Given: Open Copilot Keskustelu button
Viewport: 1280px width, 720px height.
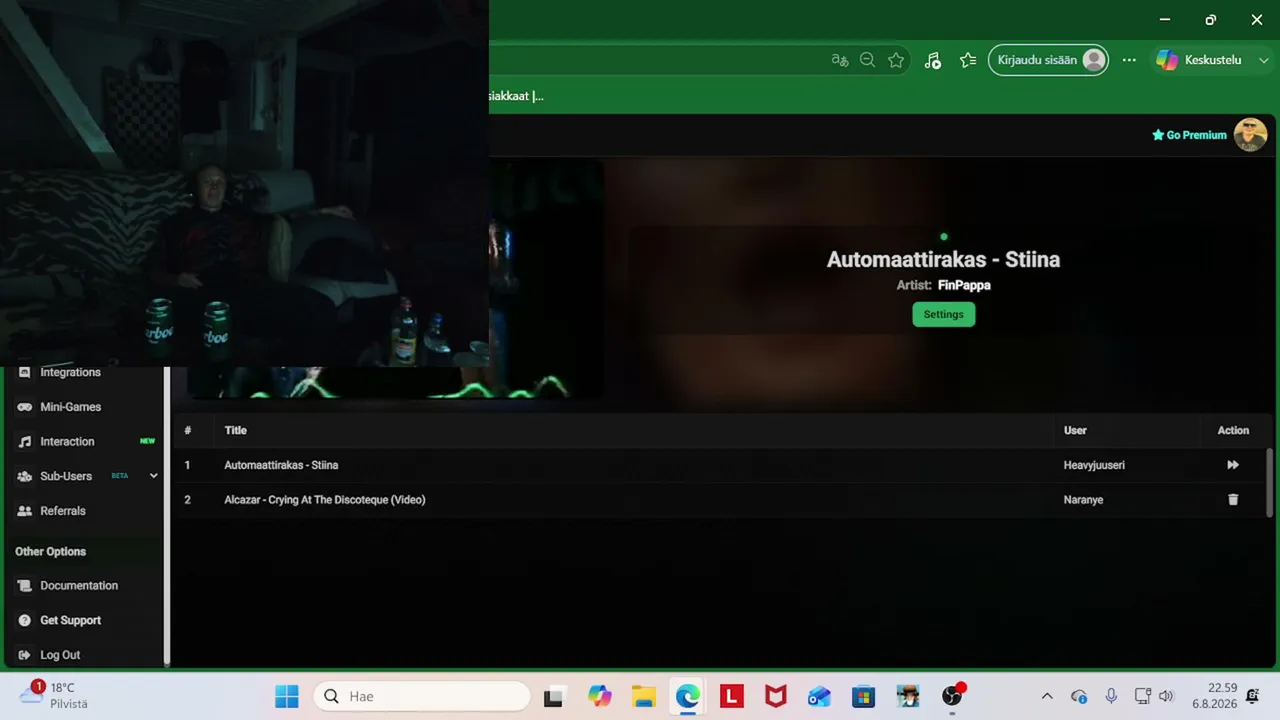Looking at the screenshot, I should tap(1199, 60).
